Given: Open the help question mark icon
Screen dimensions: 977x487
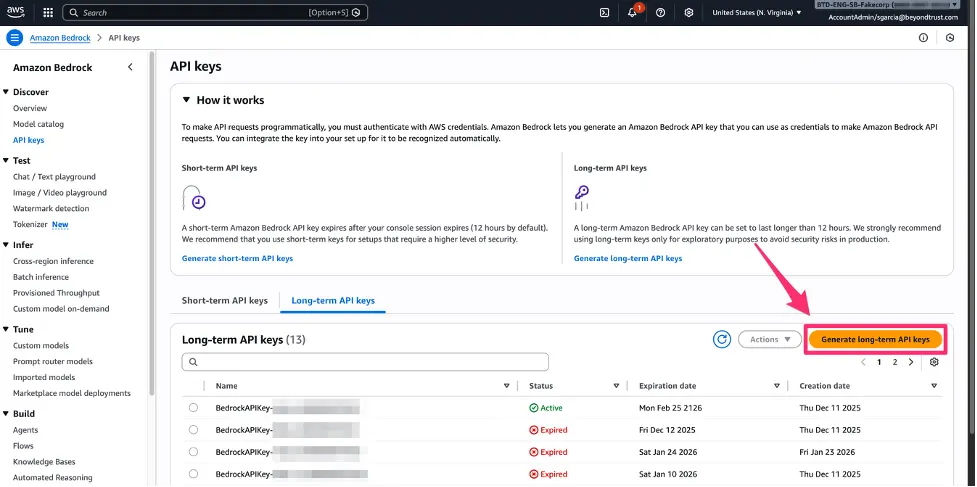Looking at the screenshot, I should coord(660,12).
